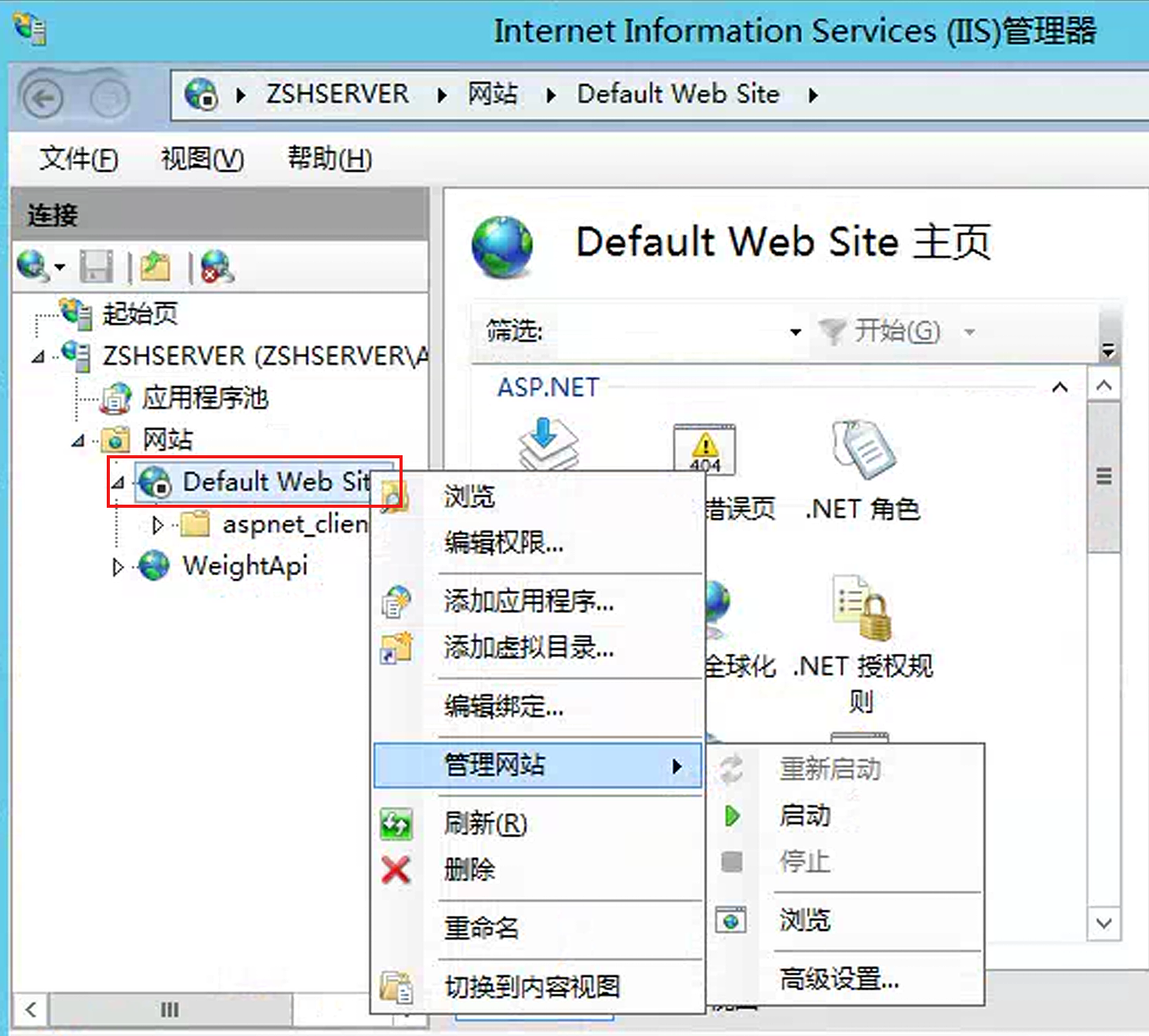
Task: Click the red X delete icon
Action: coord(396,870)
